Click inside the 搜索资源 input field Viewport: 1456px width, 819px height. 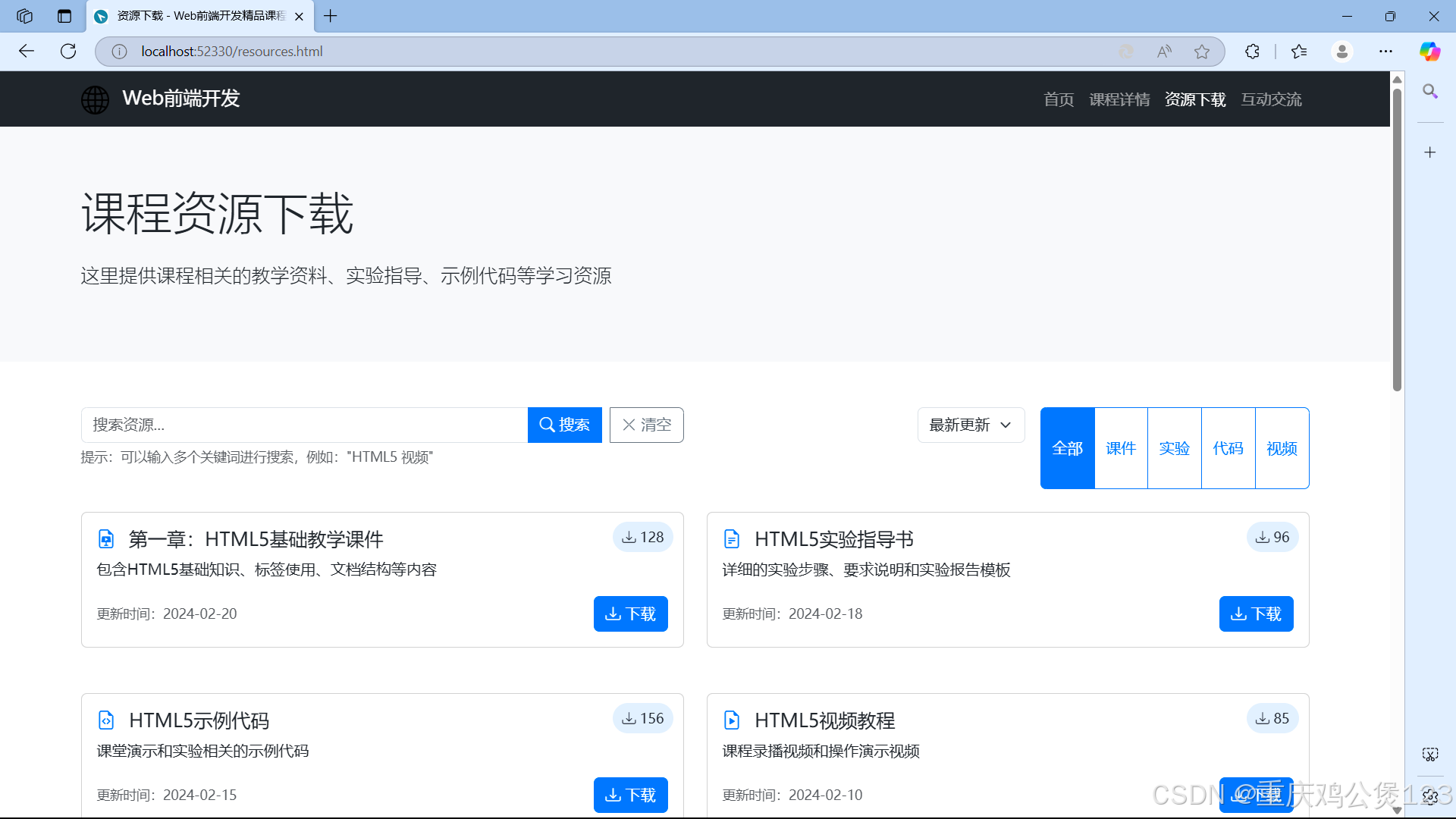click(303, 425)
